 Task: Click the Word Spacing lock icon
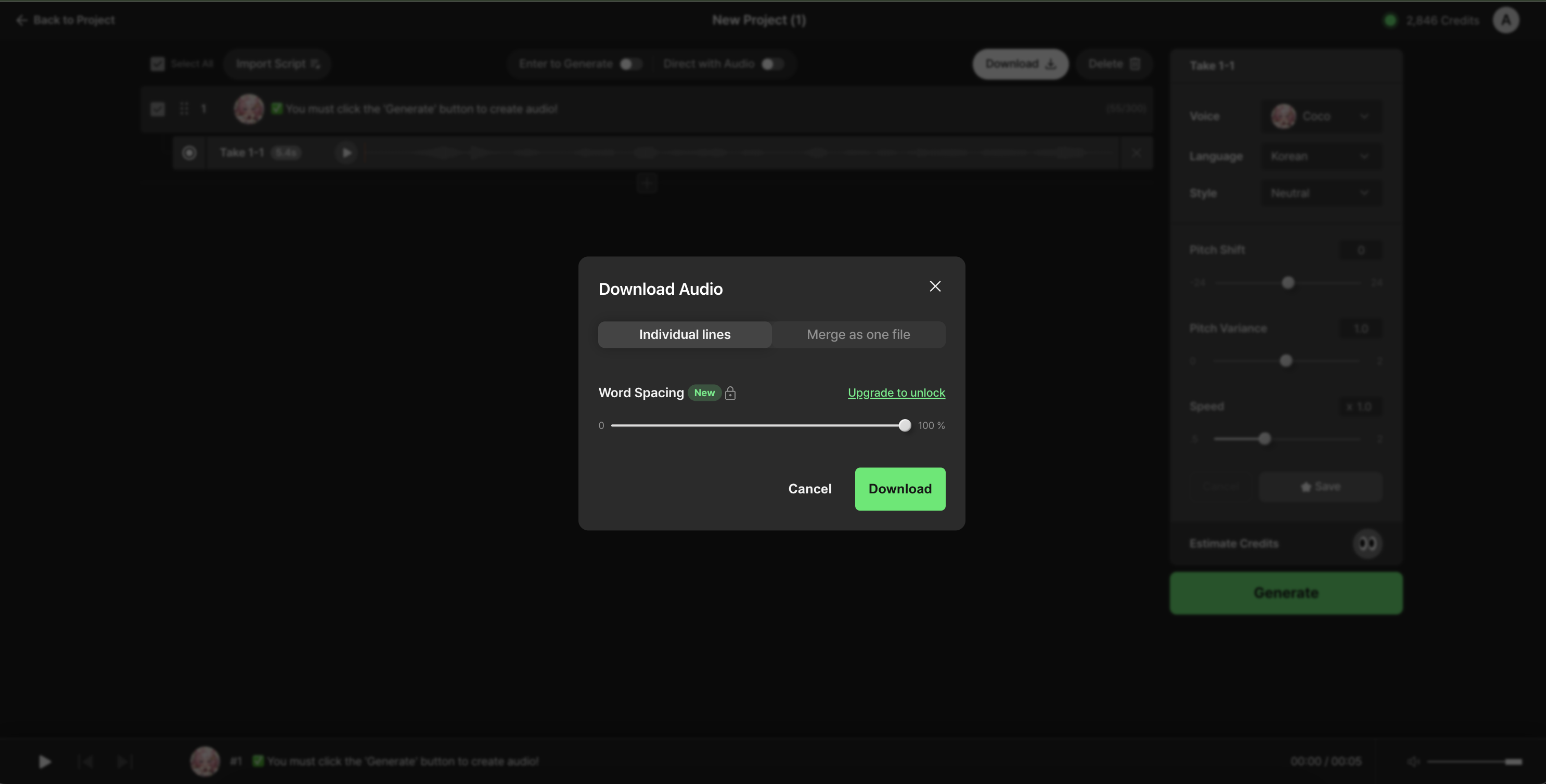[x=730, y=393]
